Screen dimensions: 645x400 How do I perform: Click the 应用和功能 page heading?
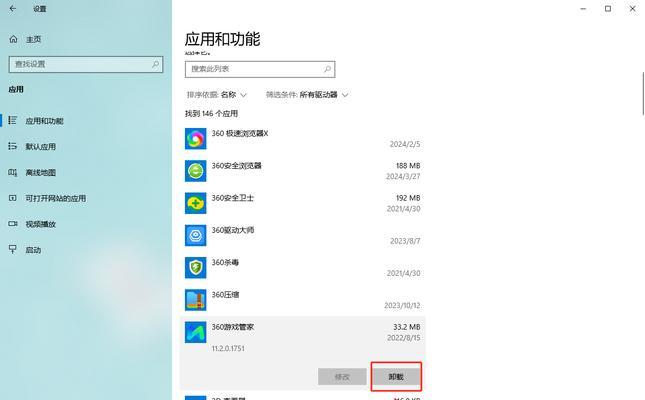coord(222,39)
